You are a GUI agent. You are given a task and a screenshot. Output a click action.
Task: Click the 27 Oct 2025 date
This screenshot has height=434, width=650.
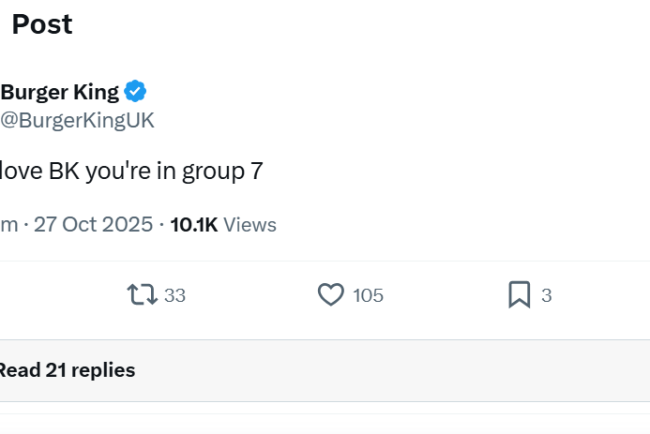pos(93,224)
